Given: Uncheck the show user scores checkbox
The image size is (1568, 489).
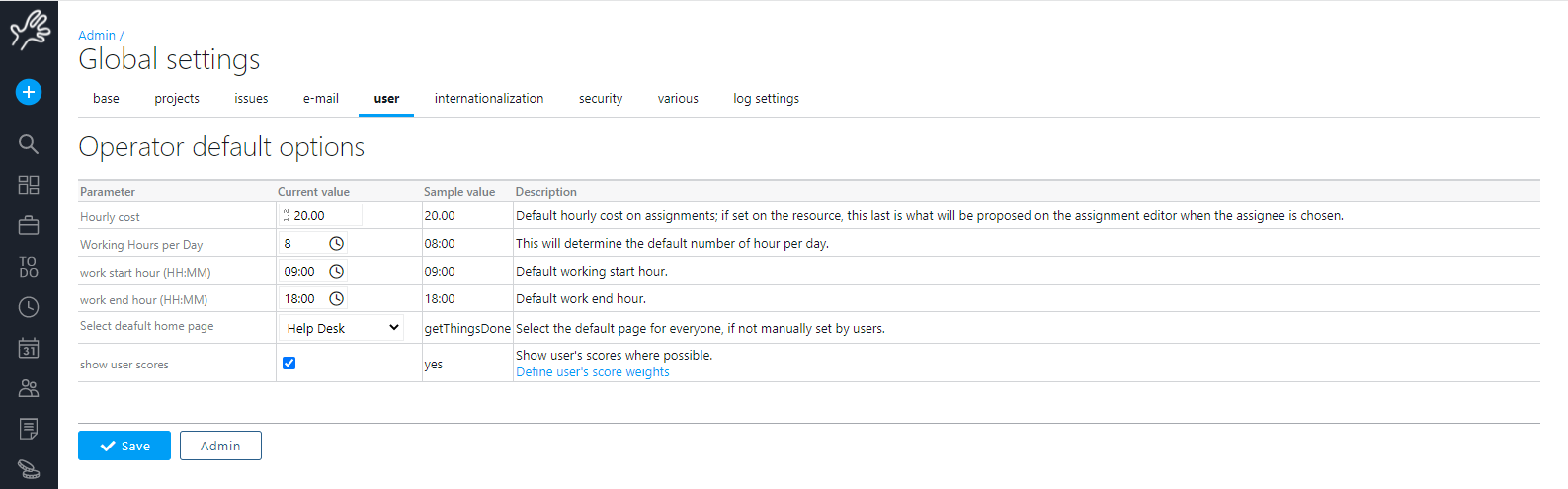Looking at the screenshot, I should point(289,363).
